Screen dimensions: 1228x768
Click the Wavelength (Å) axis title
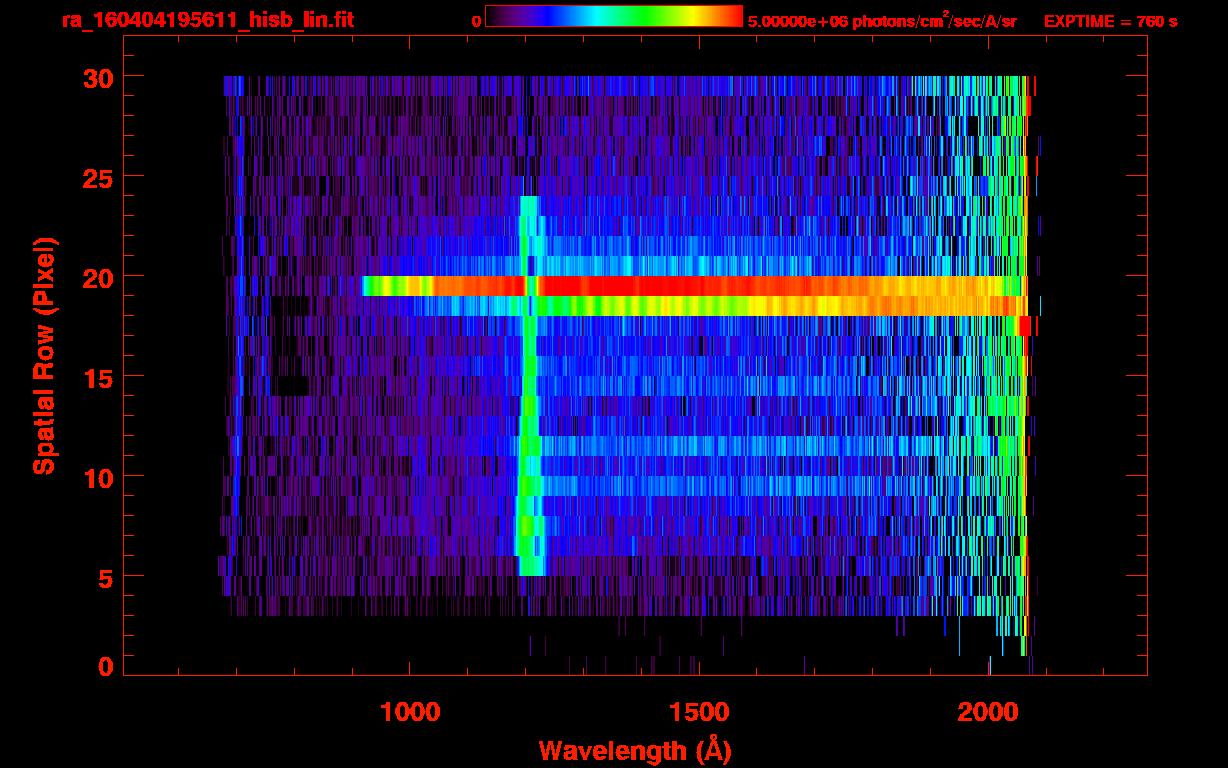point(635,750)
